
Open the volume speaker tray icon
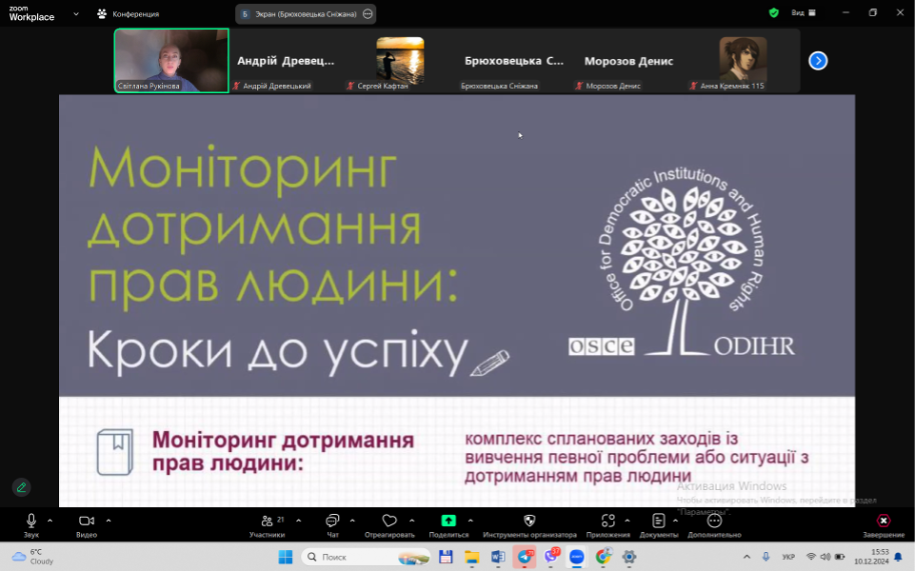pyautogui.click(x=825, y=557)
